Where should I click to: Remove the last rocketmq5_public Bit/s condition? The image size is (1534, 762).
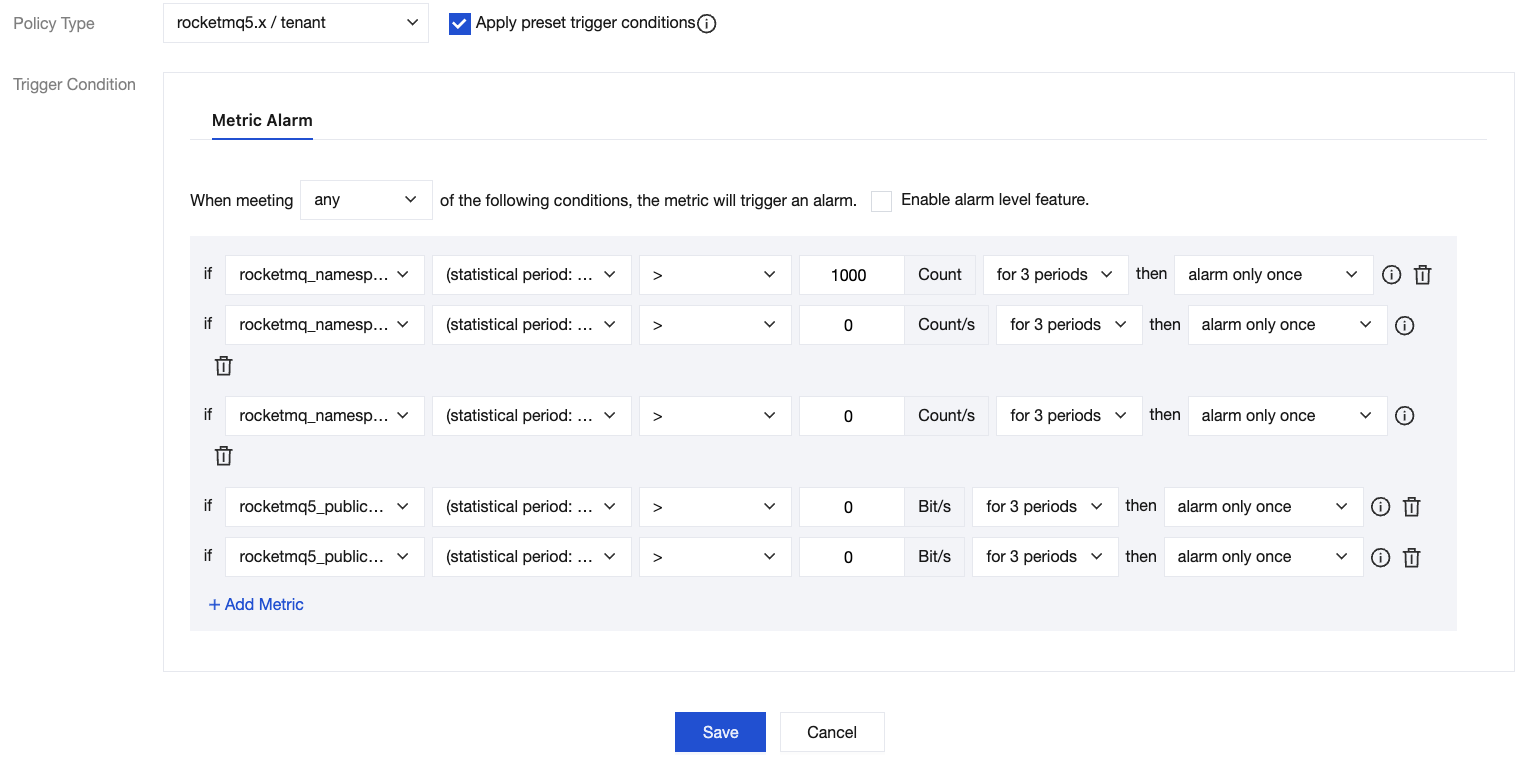click(1411, 557)
